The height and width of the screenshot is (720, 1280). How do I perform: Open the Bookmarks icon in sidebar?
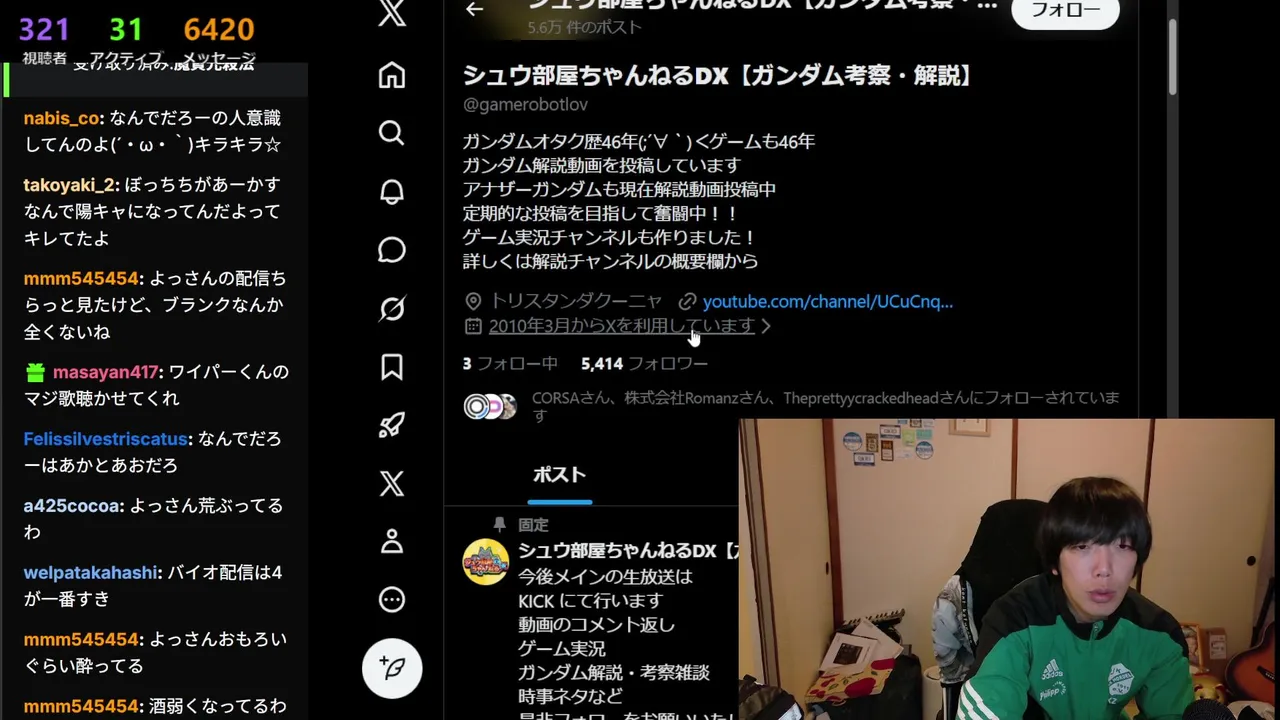pyautogui.click(x=392, y=367)
